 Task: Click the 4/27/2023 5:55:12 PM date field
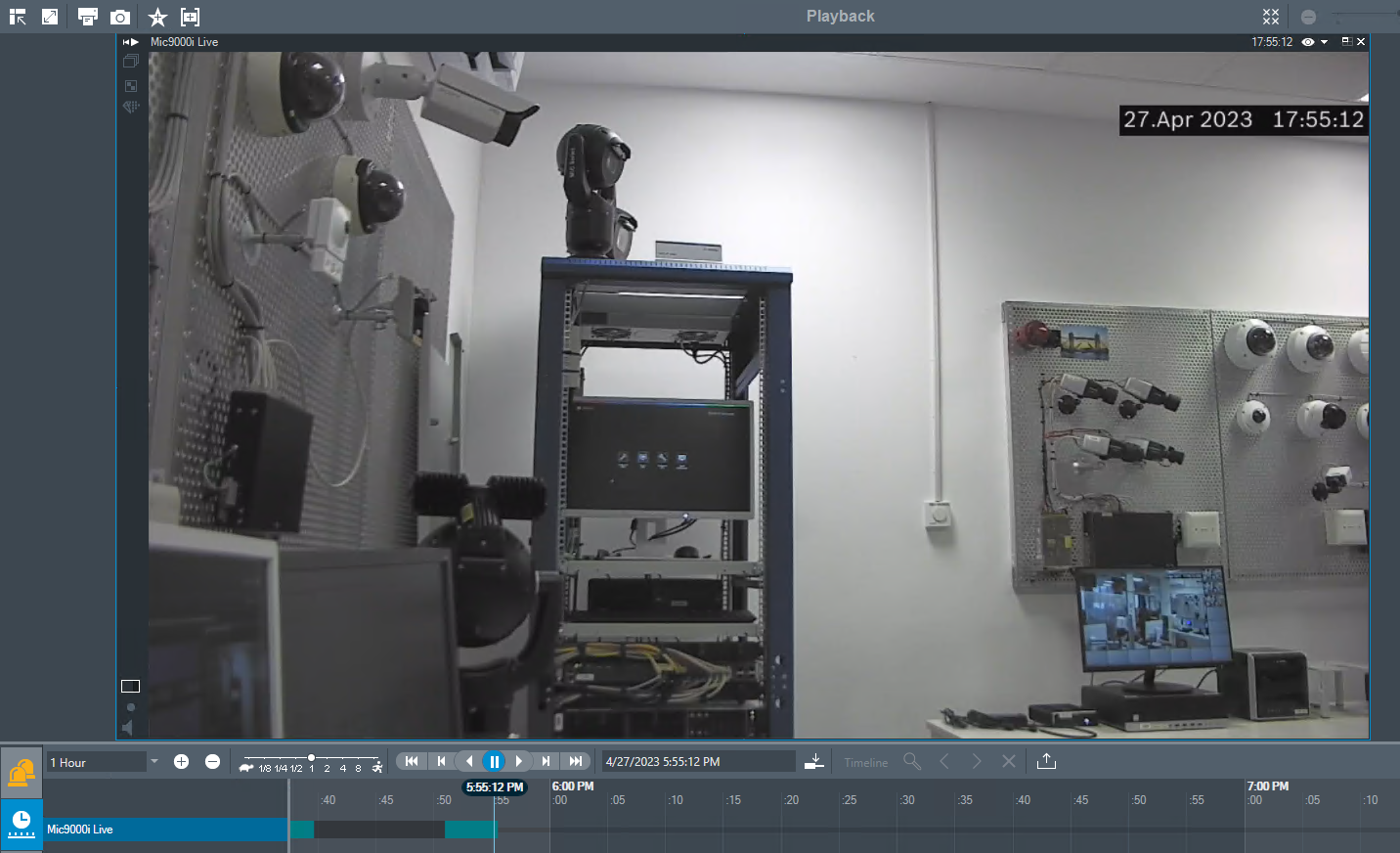pos(697,761)
